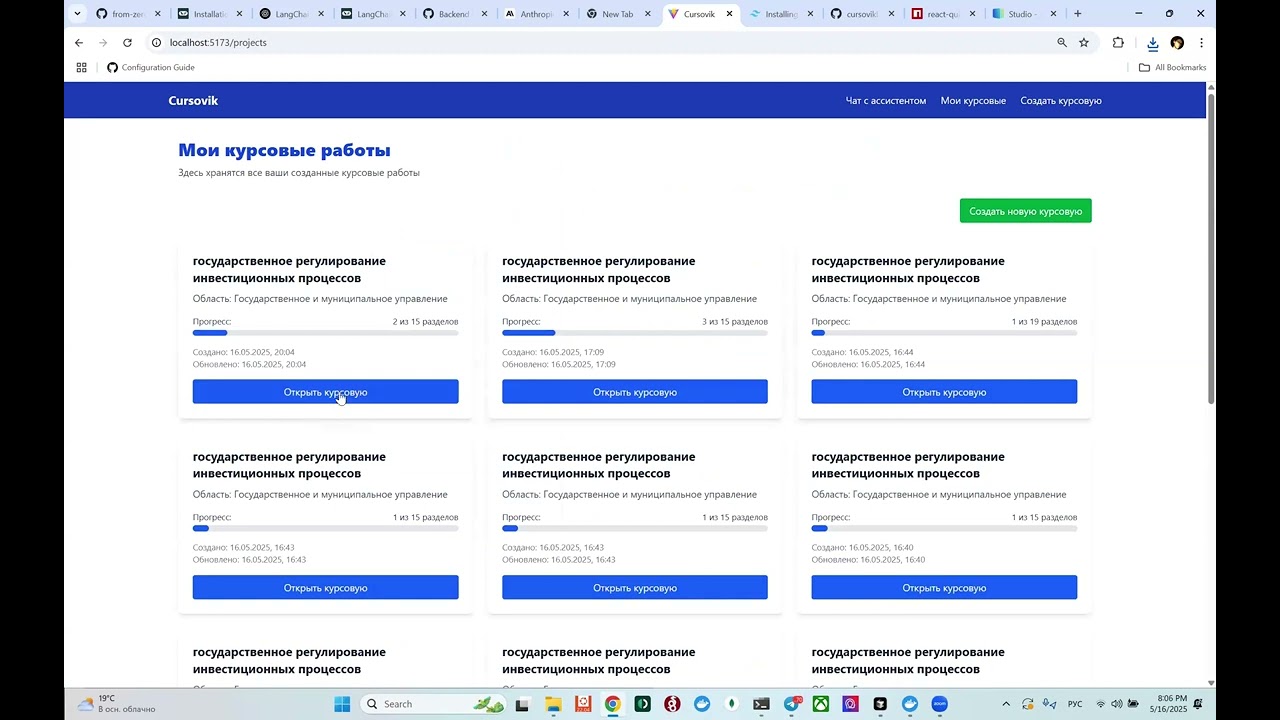Select Мои курсовые in the navigation bar

tap(972, 100)
